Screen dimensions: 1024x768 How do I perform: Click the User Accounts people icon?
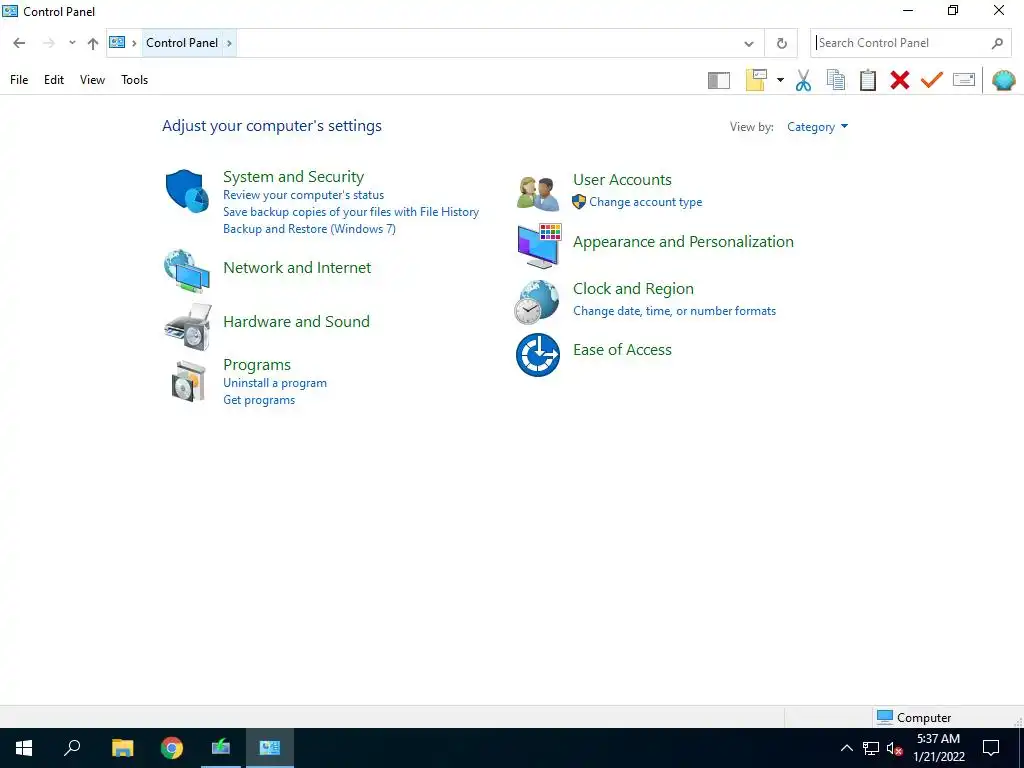pyautogui.click(x=538, y=193)
